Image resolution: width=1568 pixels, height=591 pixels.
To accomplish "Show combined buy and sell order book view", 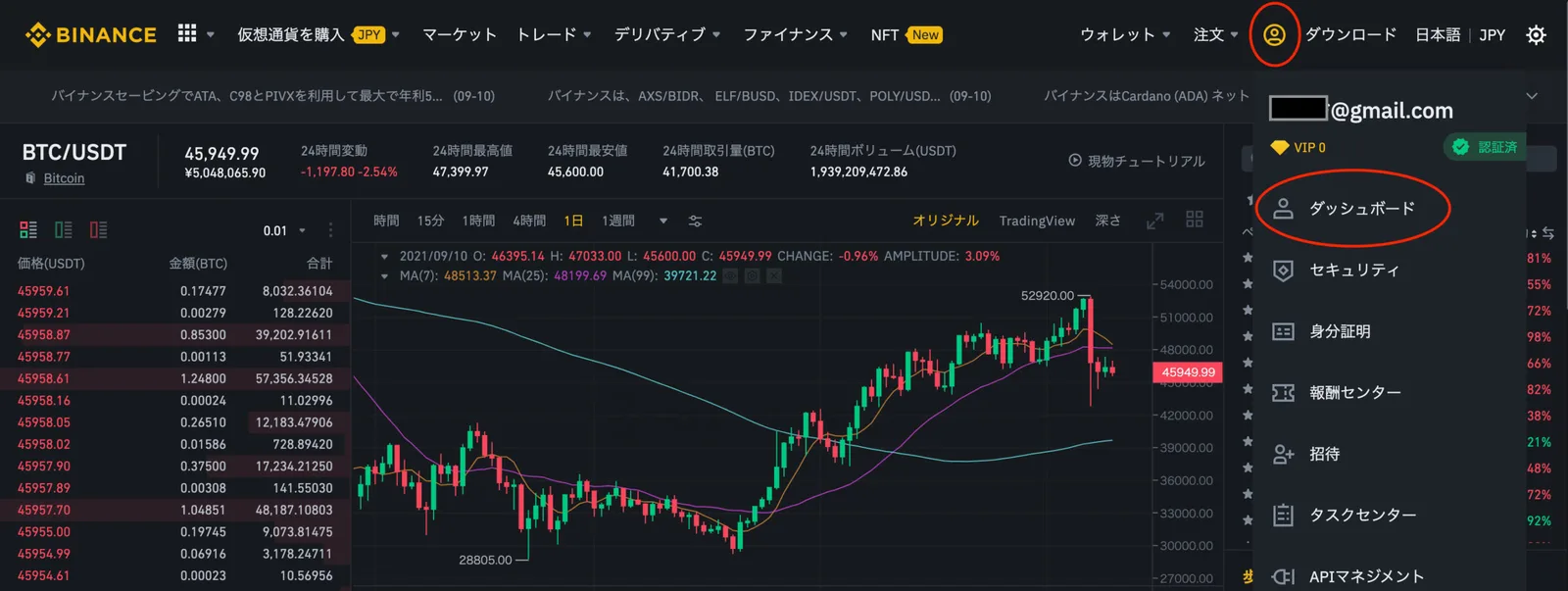I will tap(28, 229).
